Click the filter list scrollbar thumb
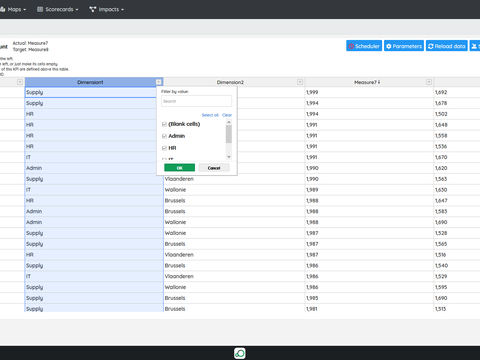Viewport: 480px width, 360px height. (x=229, y=134)
